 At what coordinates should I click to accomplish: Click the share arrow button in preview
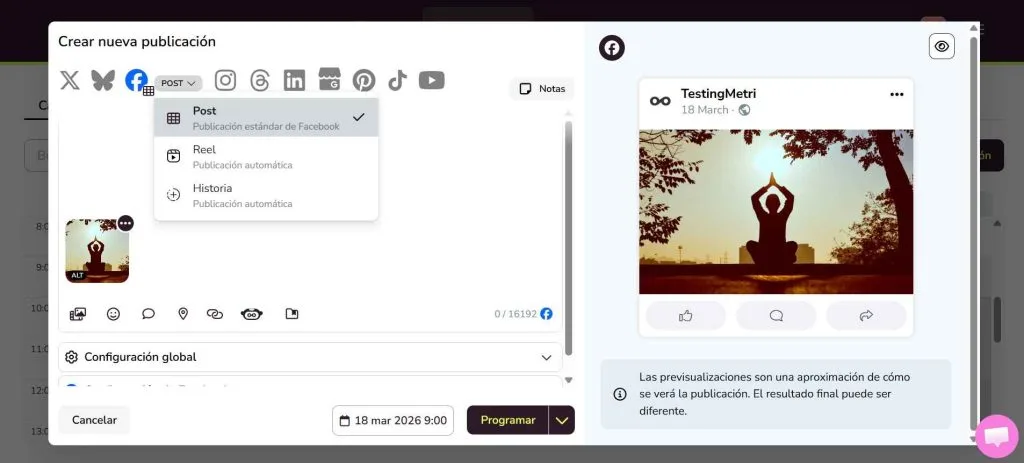point(866,316)
